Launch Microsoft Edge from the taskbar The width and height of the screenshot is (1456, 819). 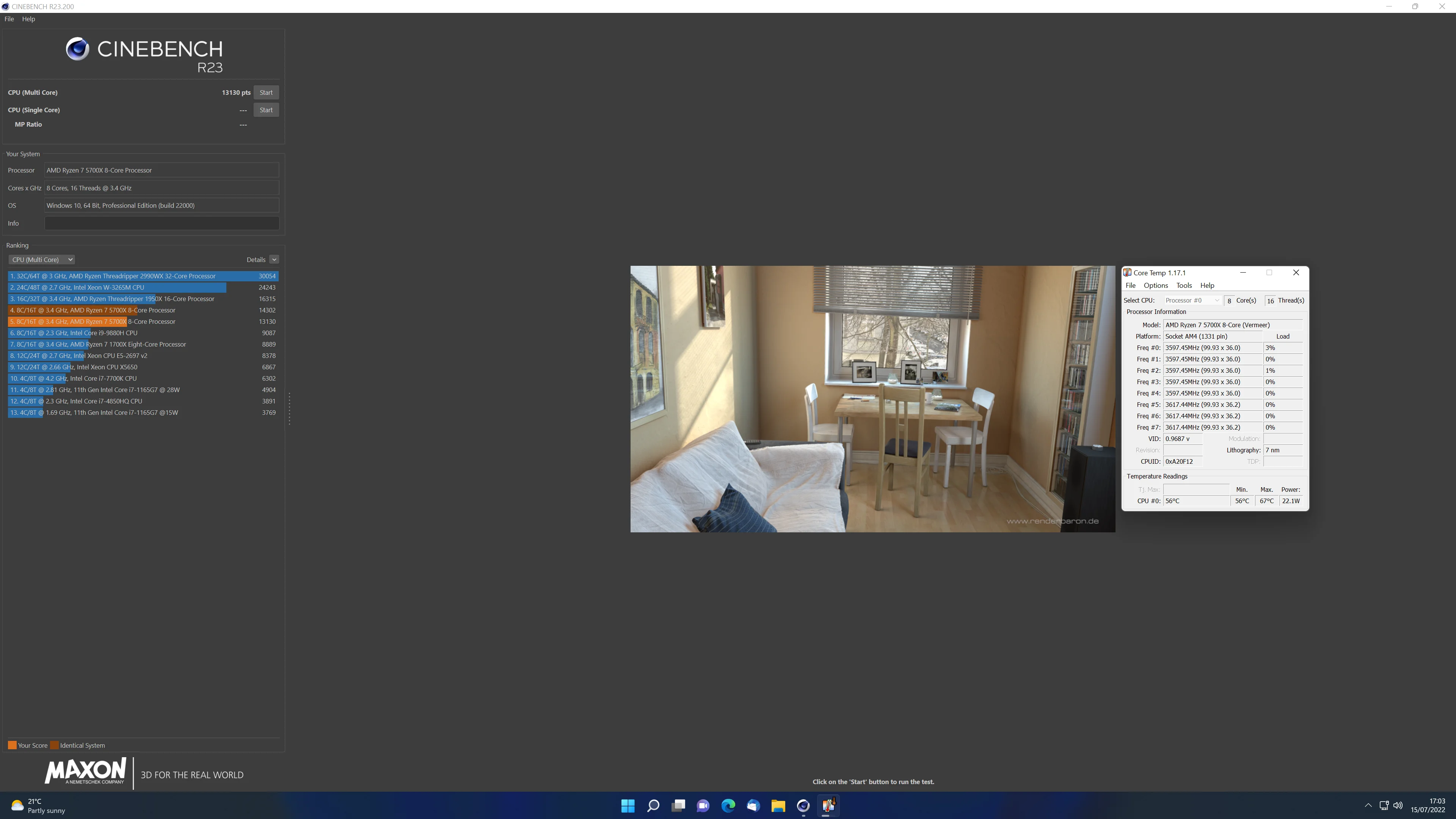[728, 805]
